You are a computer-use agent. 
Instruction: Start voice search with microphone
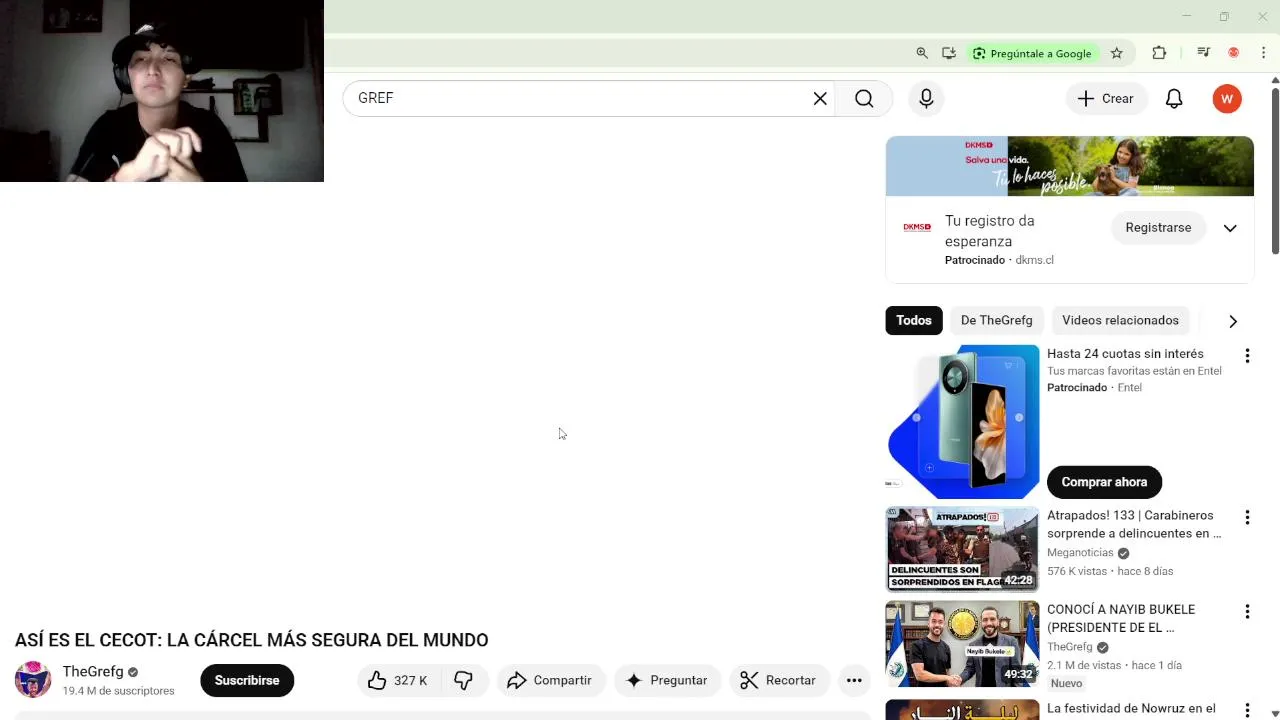coord(926,98)
